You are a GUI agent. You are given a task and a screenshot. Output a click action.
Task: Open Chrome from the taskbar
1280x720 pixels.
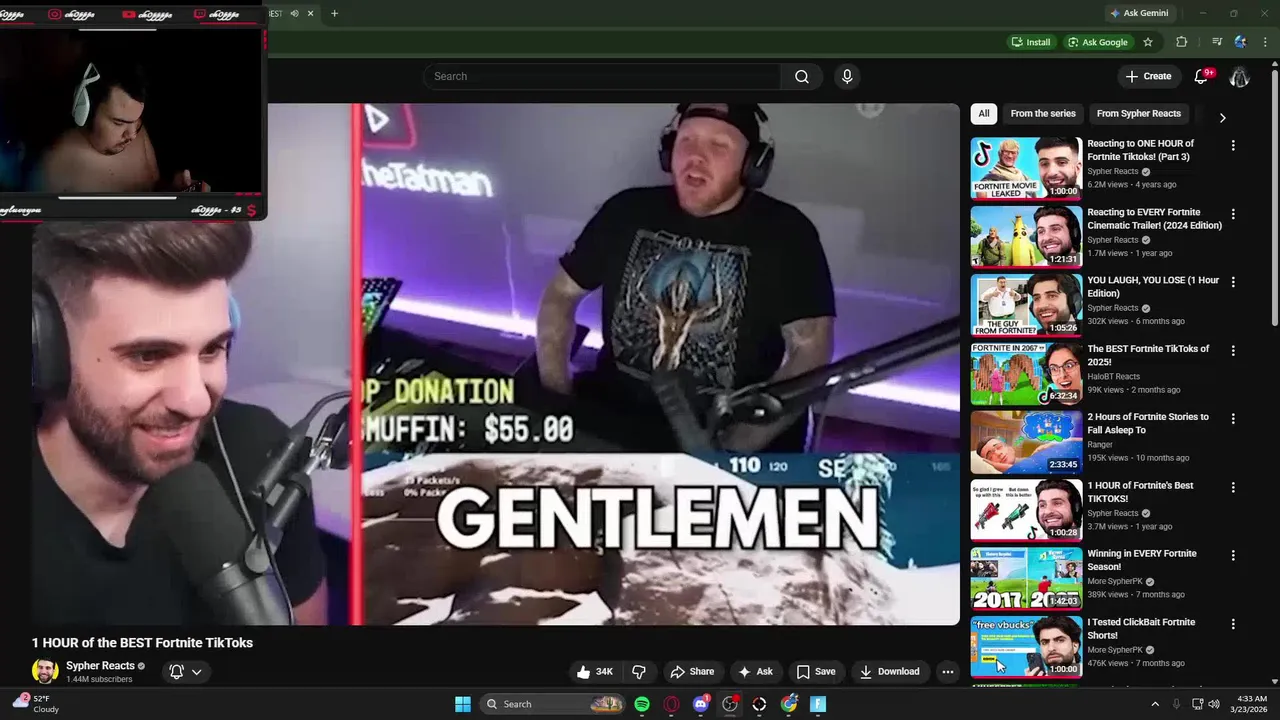click(x=789, y=704)
